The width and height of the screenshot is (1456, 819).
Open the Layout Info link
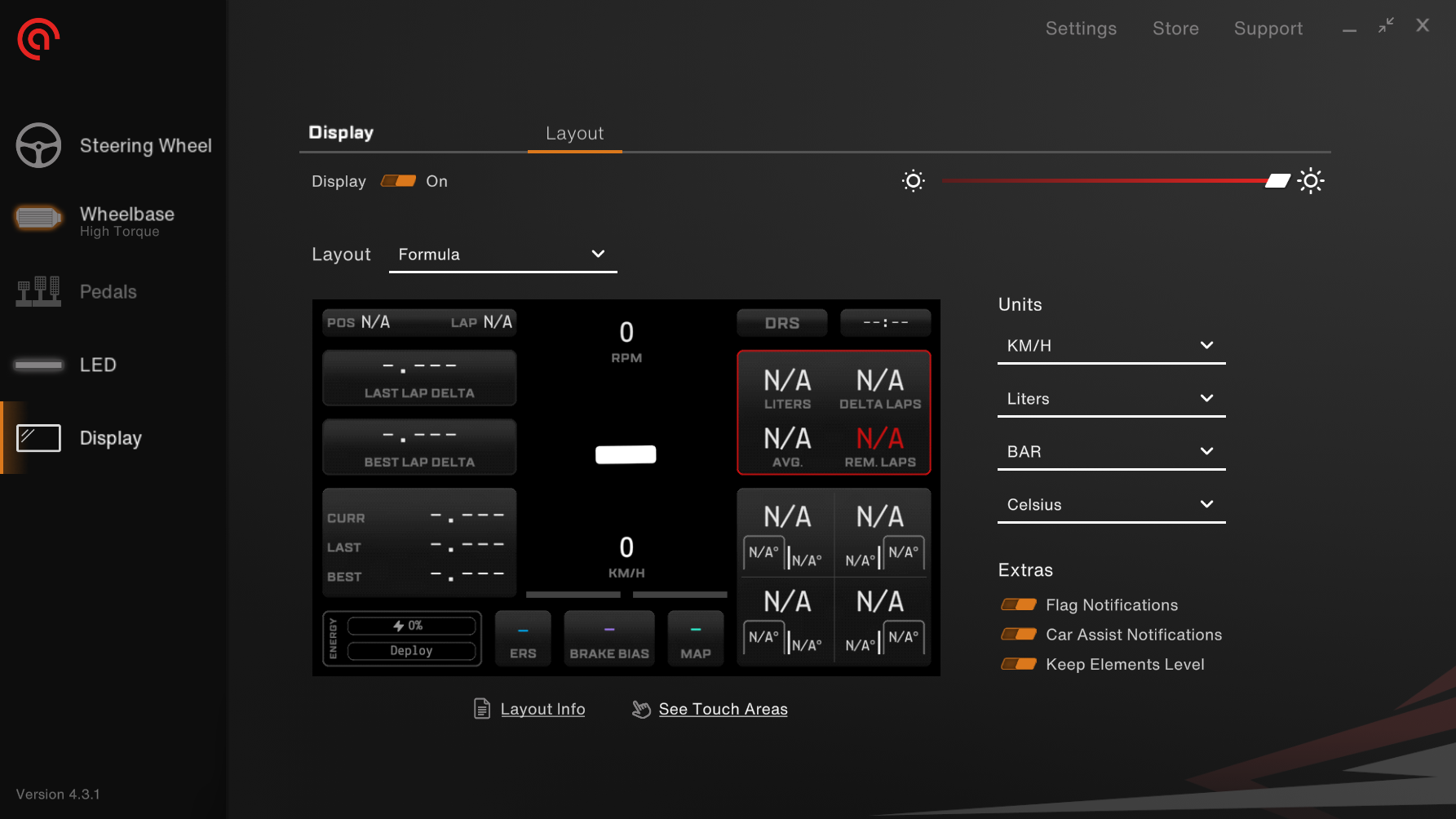pos(542,709)
